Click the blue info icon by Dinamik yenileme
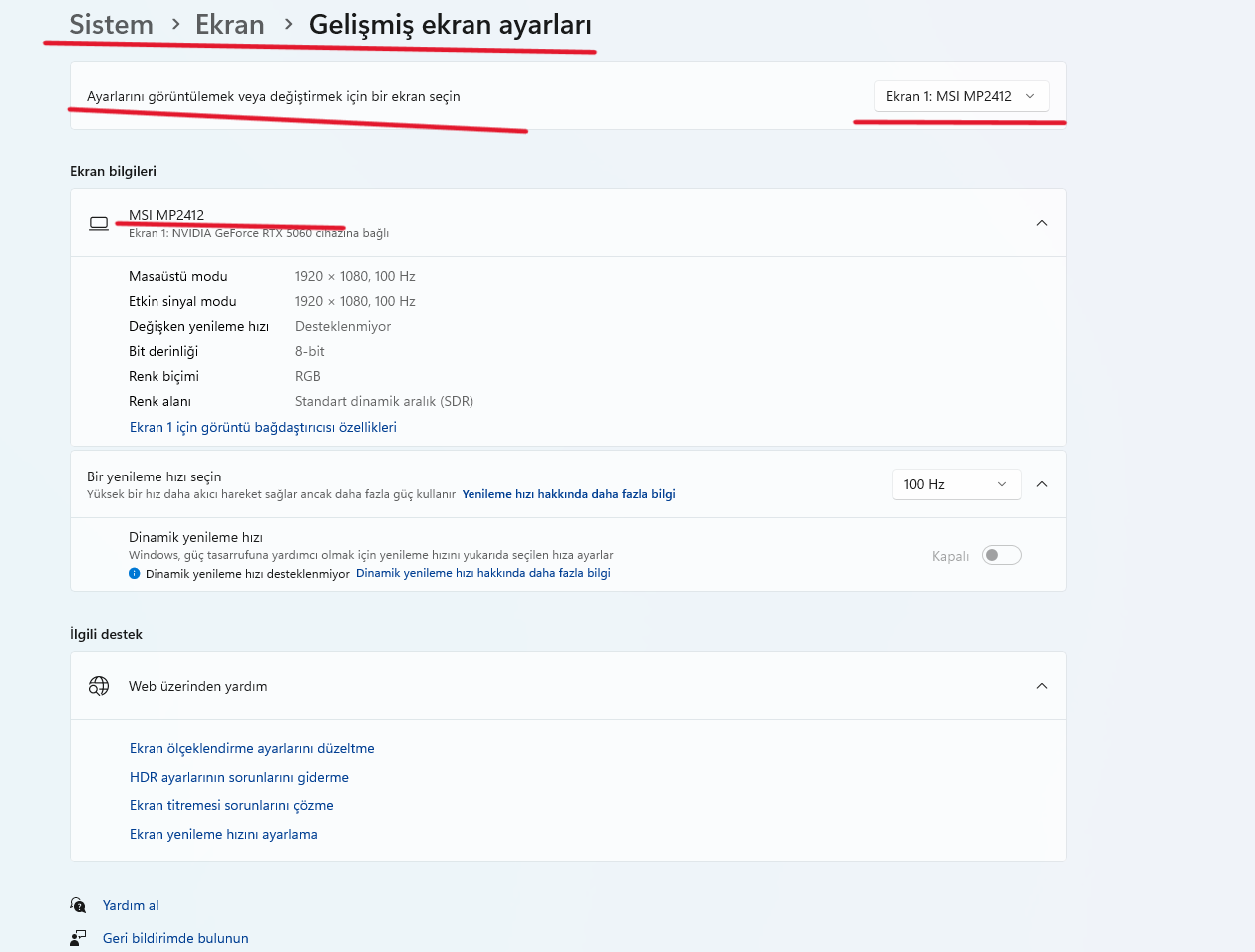The image size is (1255, 952). click(x=135, y=573)
